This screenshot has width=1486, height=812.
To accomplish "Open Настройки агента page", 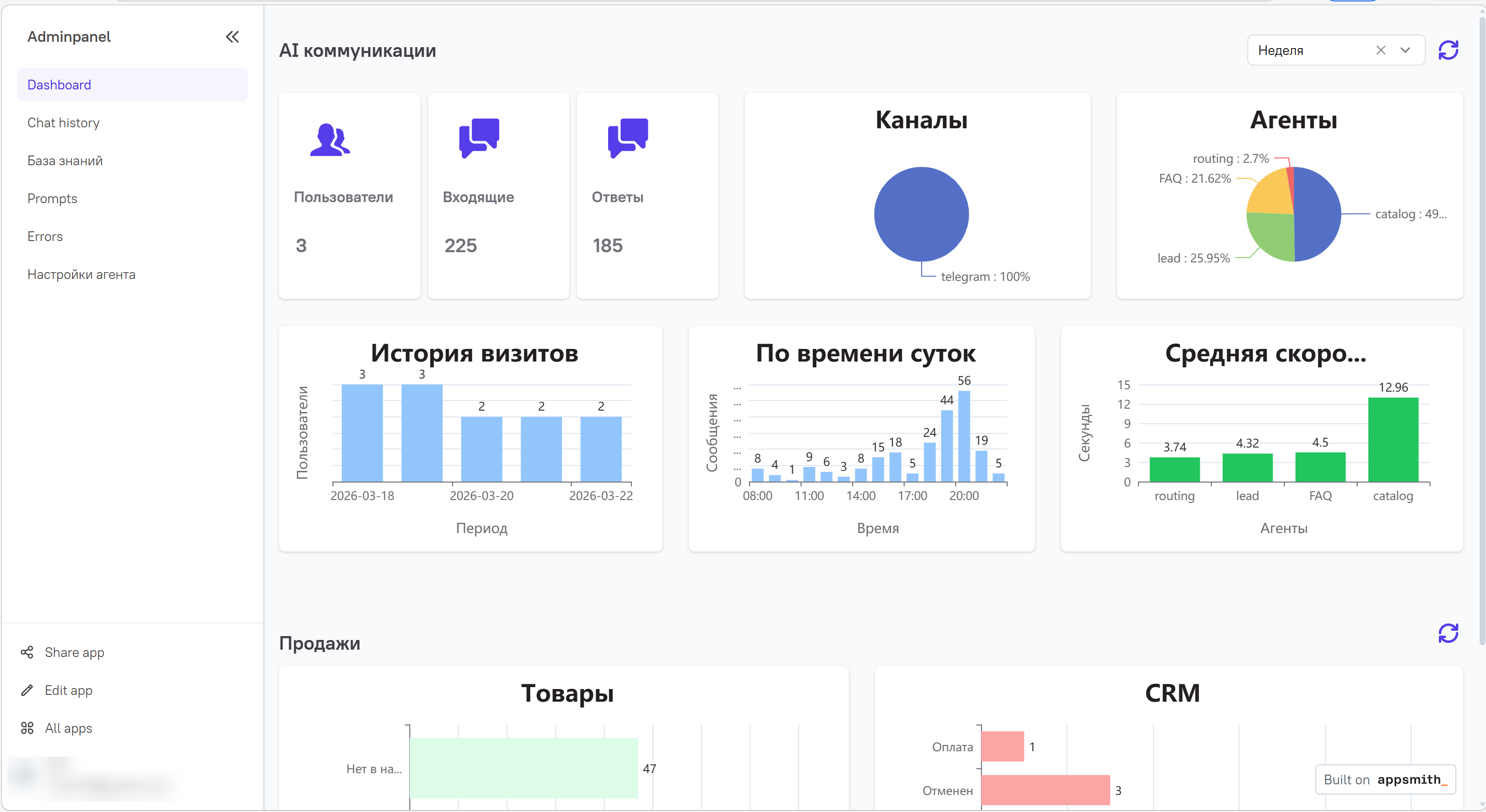I will [x=81, y=275].
